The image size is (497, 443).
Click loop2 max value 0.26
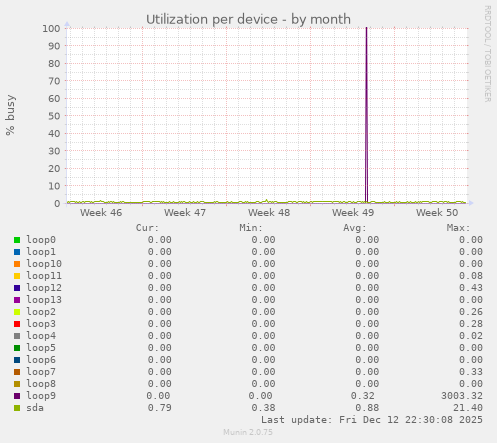[471, 312]
